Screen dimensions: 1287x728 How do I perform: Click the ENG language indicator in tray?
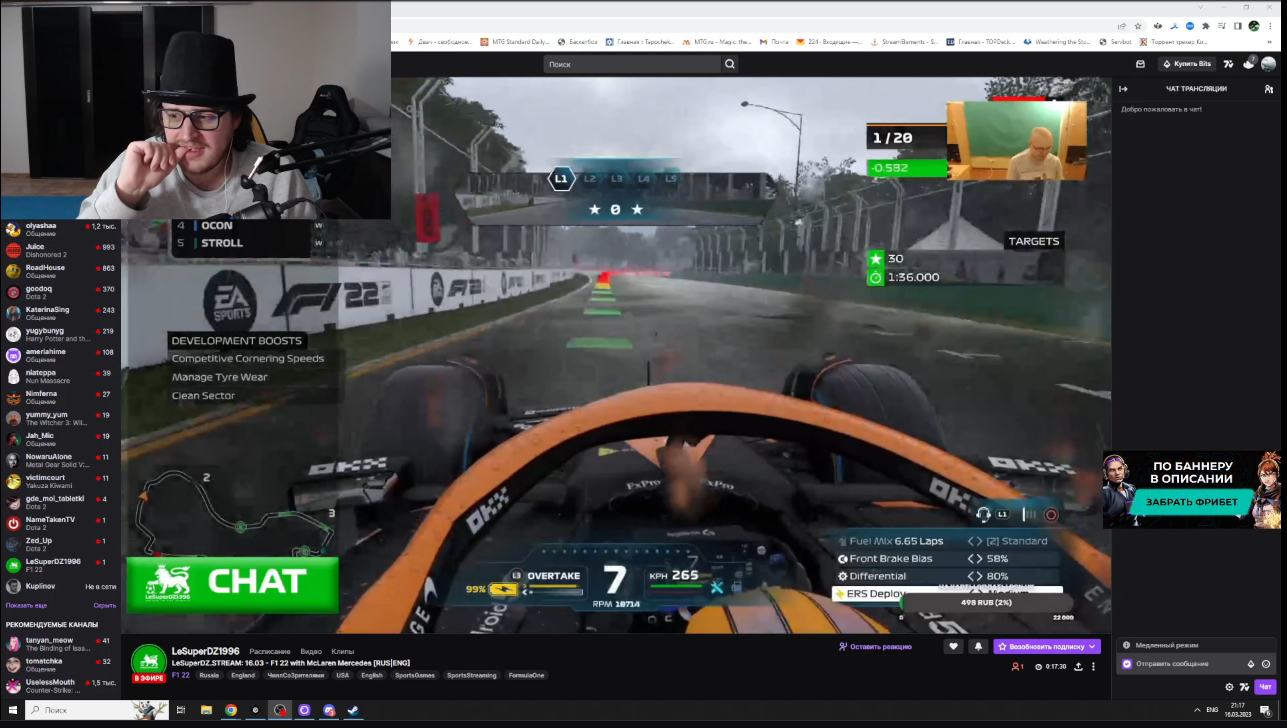1212,710
